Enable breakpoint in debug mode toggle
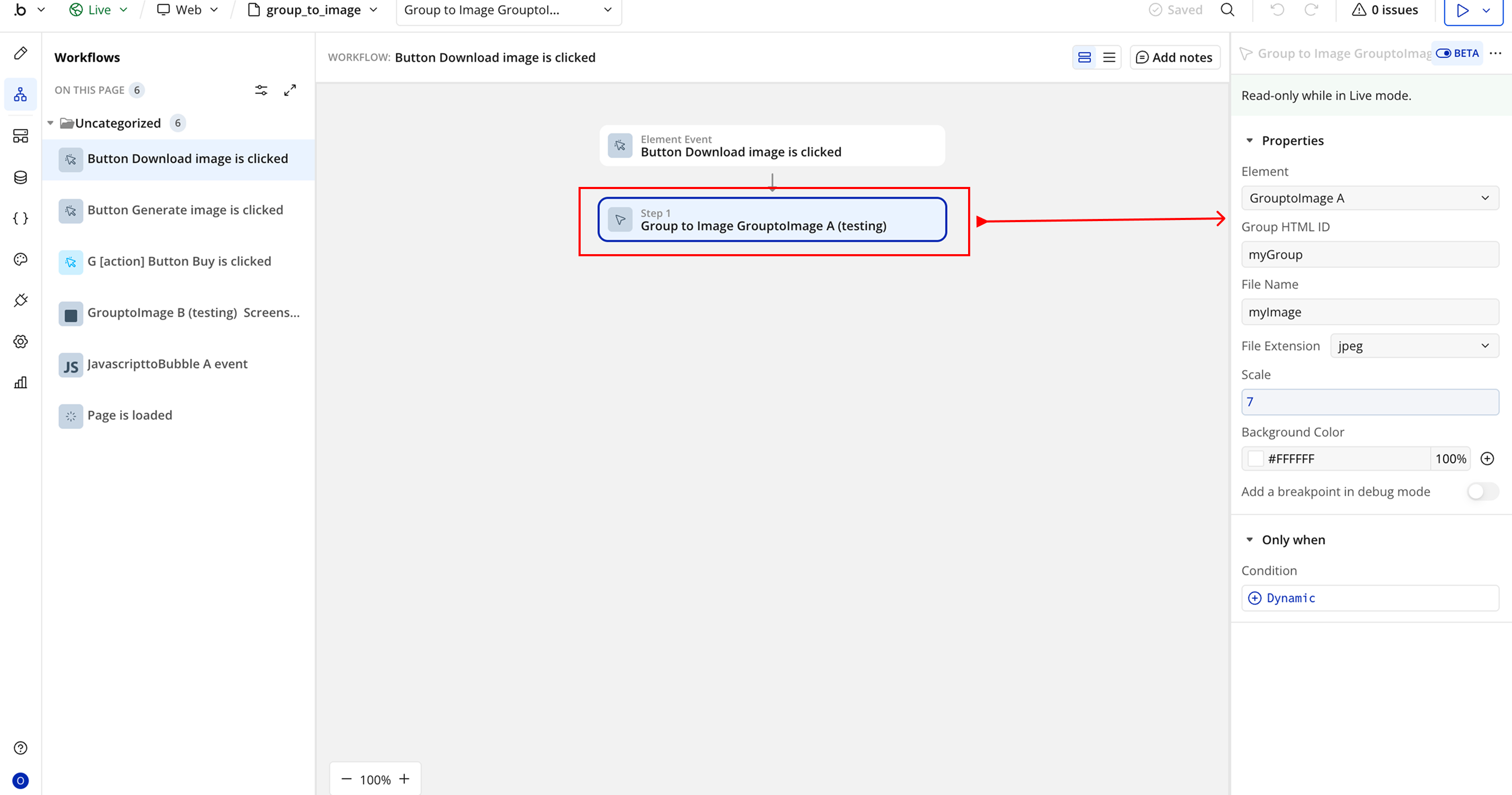The height and width of the screenshot is (795, 1512). click(x=1482, y=491)
